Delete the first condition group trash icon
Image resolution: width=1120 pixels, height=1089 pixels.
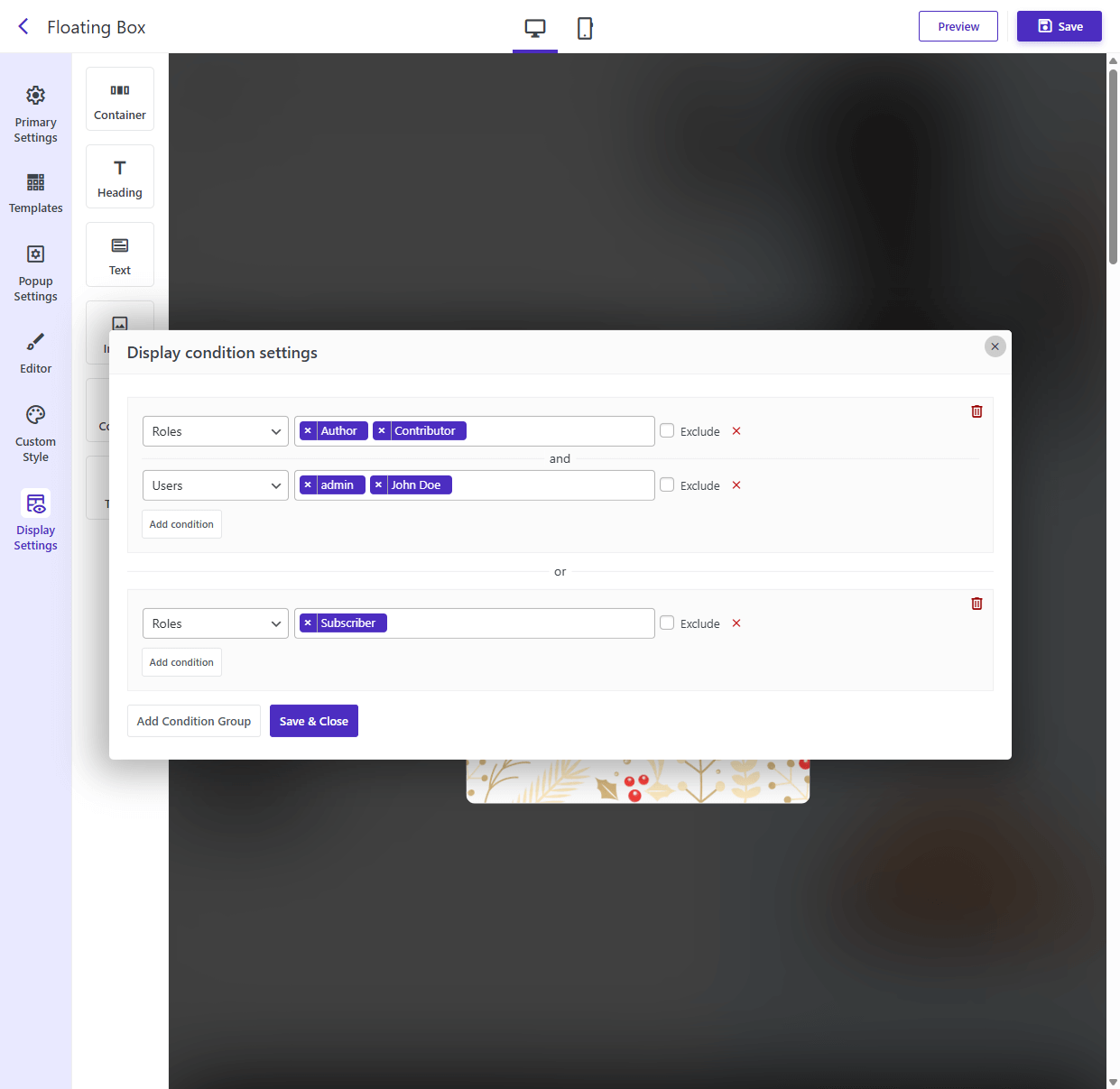coord(977,411)
